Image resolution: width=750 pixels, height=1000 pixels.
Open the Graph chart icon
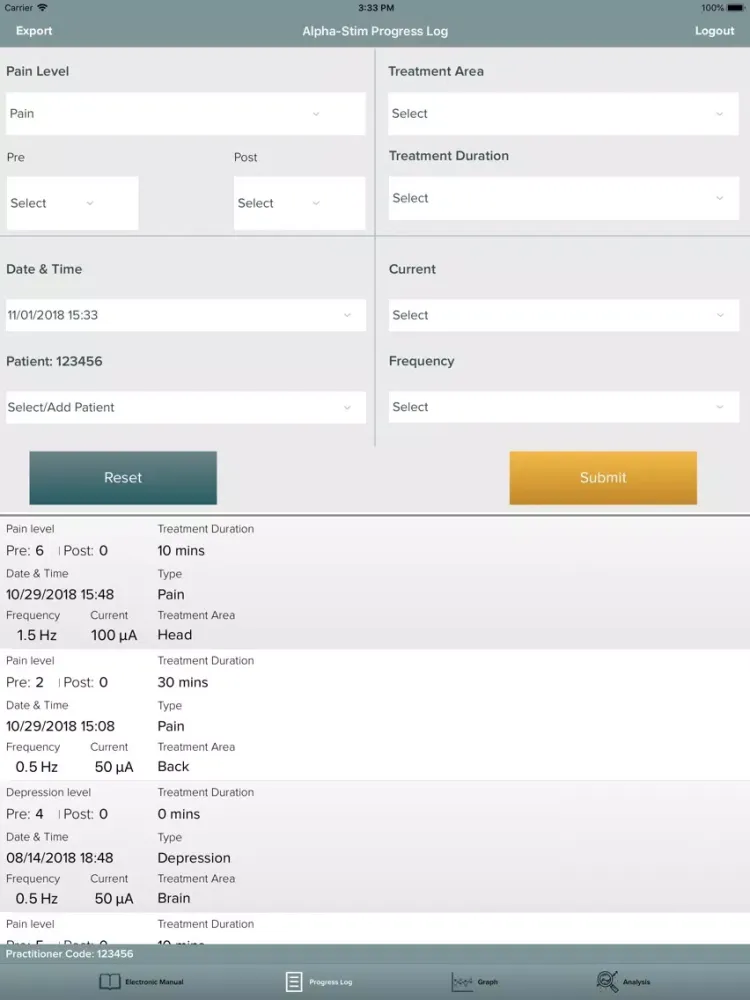(x=462, y=982)
